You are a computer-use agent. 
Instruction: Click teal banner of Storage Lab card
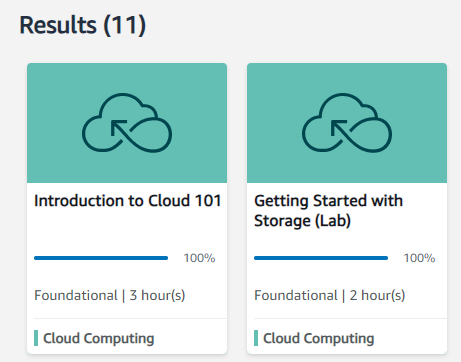347,123
